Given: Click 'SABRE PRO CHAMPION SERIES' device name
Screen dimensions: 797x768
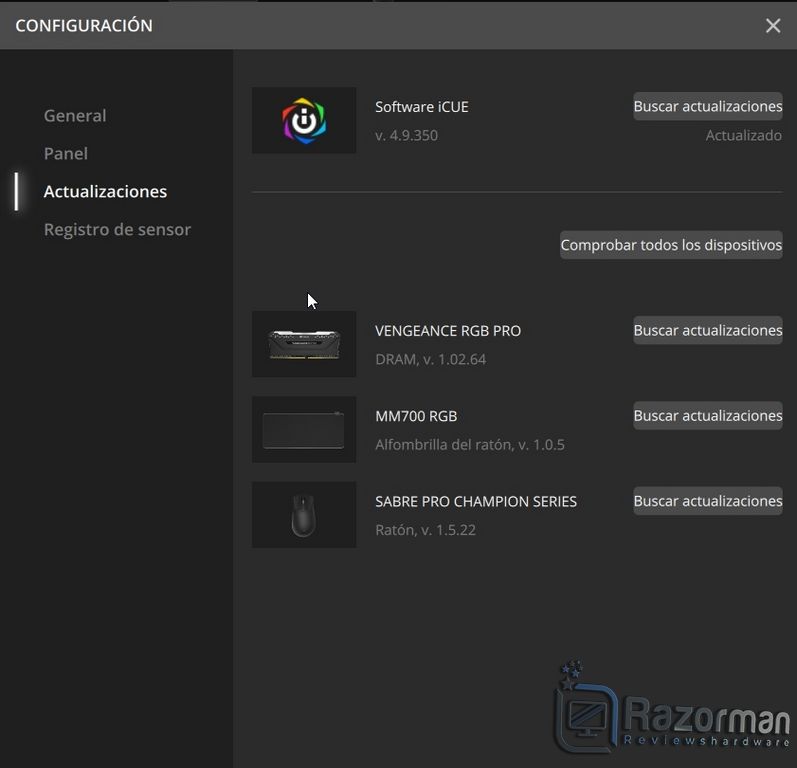Looking at the screenshot, I should tap(476, 502).
